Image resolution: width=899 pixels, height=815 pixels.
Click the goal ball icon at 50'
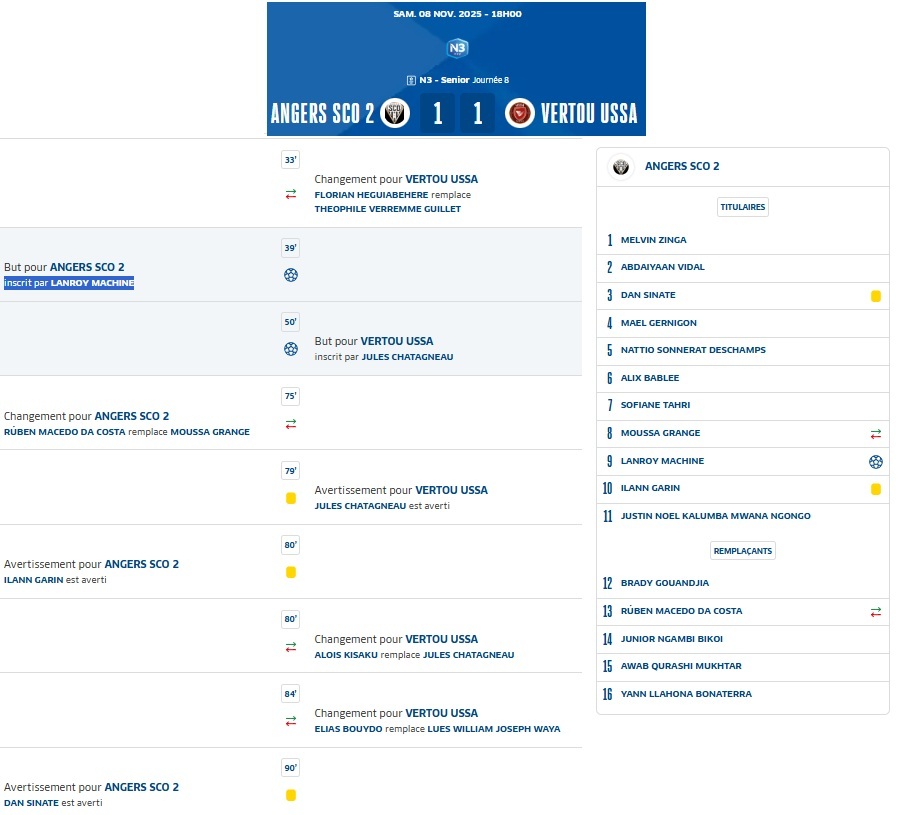click(291, 349)
